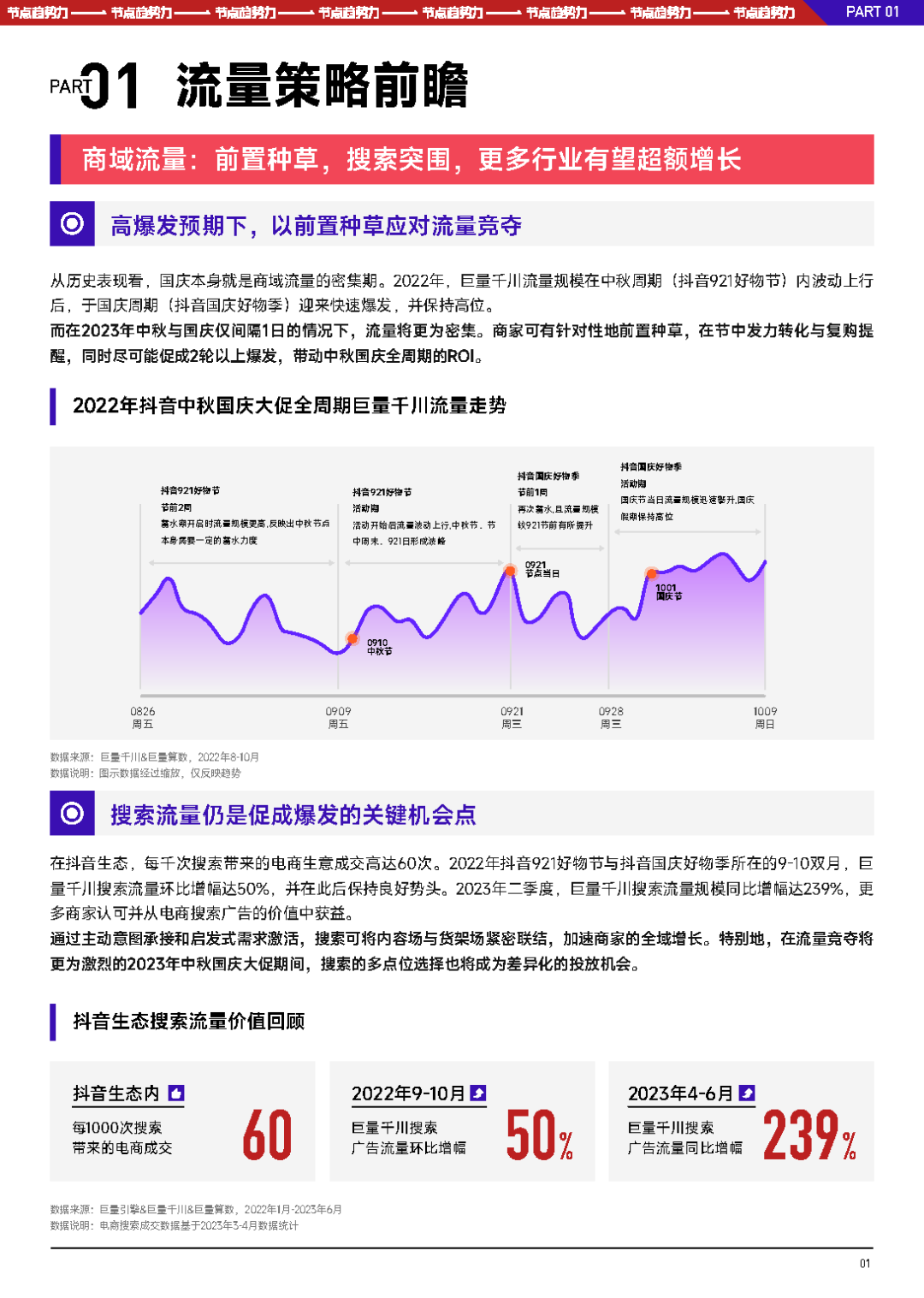Image resolution: width=924 pixels, height=1298 pixels.
Task: Click the chart title 2022年抖音中秋国庆大促全周期巨量千川流量走势
Action: click(x=289, y=406)
